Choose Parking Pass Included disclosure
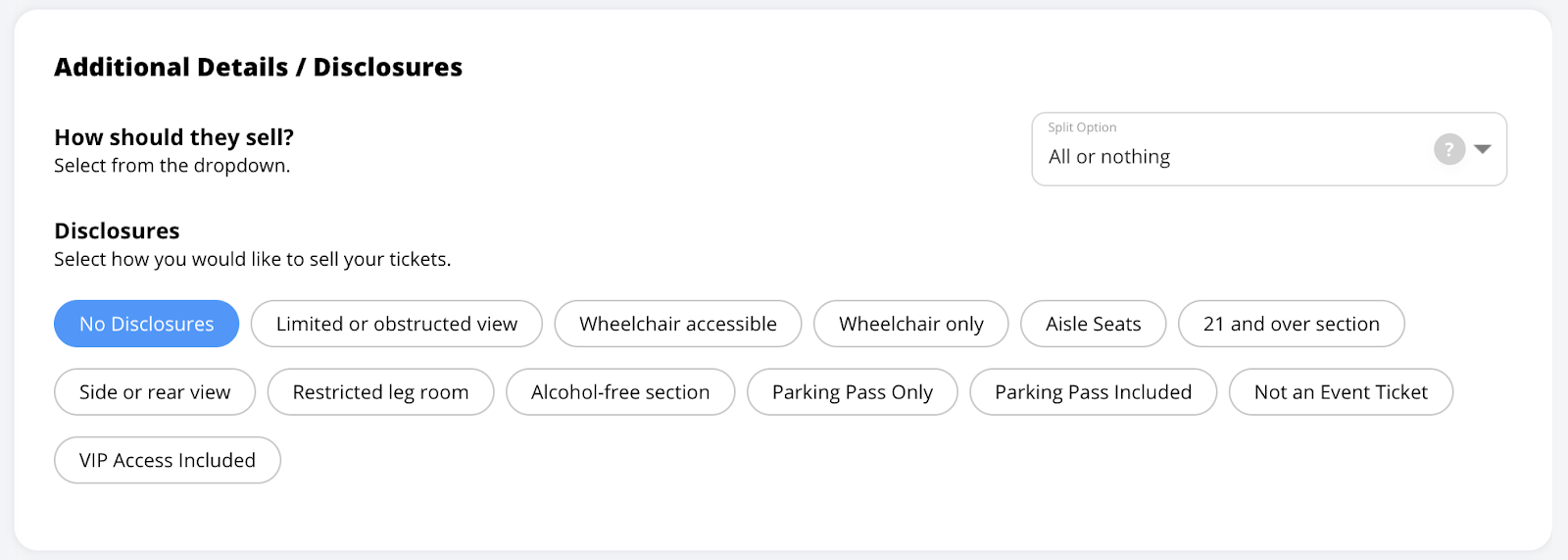 (1094, 392)
